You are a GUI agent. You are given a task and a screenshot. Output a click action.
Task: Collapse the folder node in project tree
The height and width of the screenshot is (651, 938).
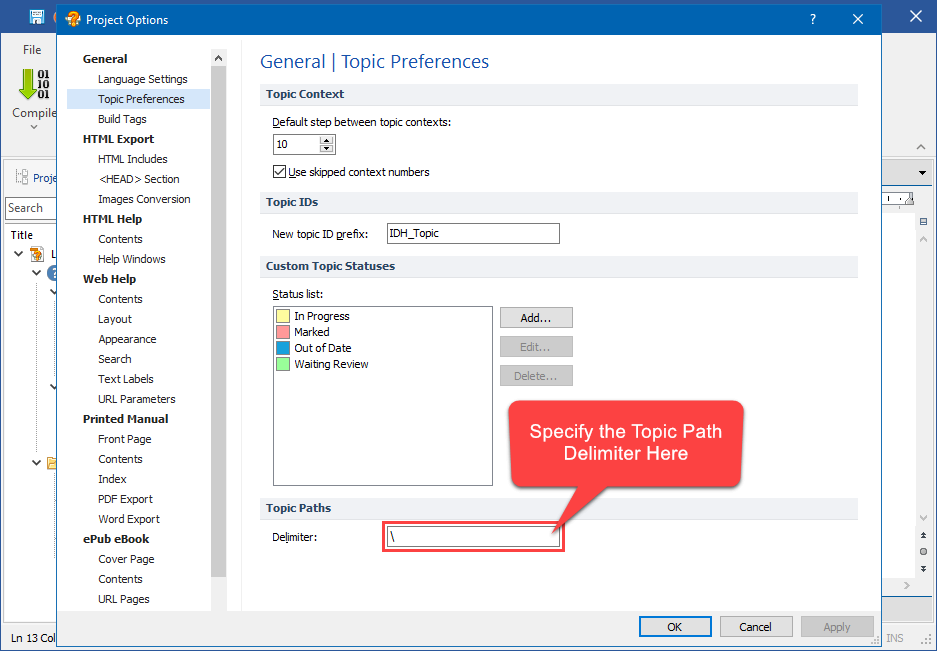(x=36, y=463)
